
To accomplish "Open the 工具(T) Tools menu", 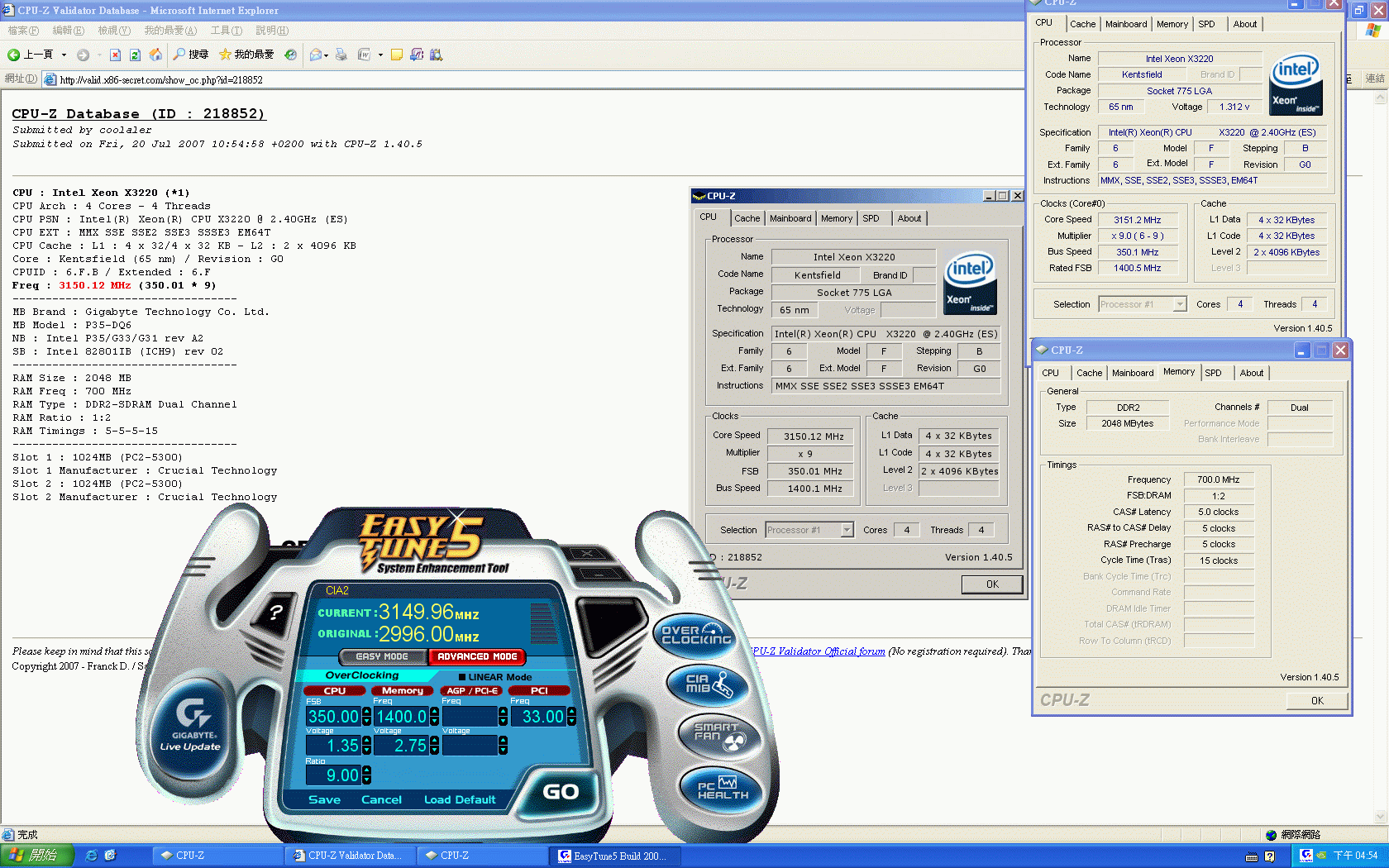I will tap(226, 31).
